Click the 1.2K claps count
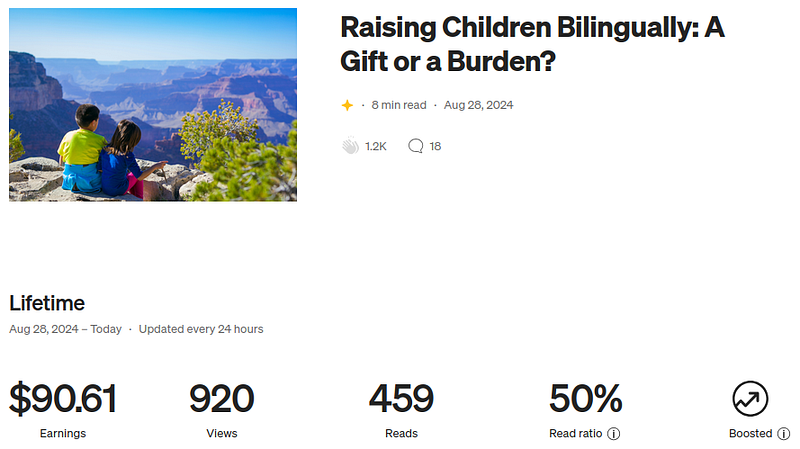 [376, 146]
